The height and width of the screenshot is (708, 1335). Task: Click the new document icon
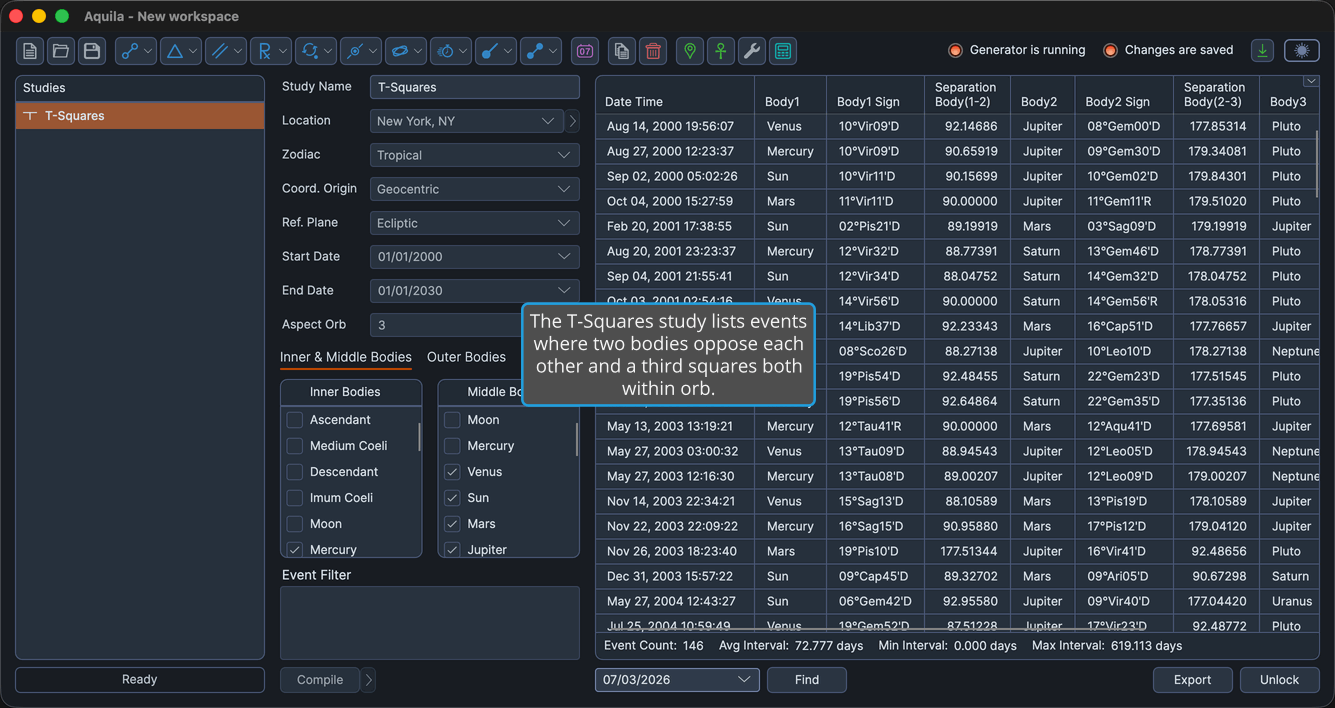[30, 51]
